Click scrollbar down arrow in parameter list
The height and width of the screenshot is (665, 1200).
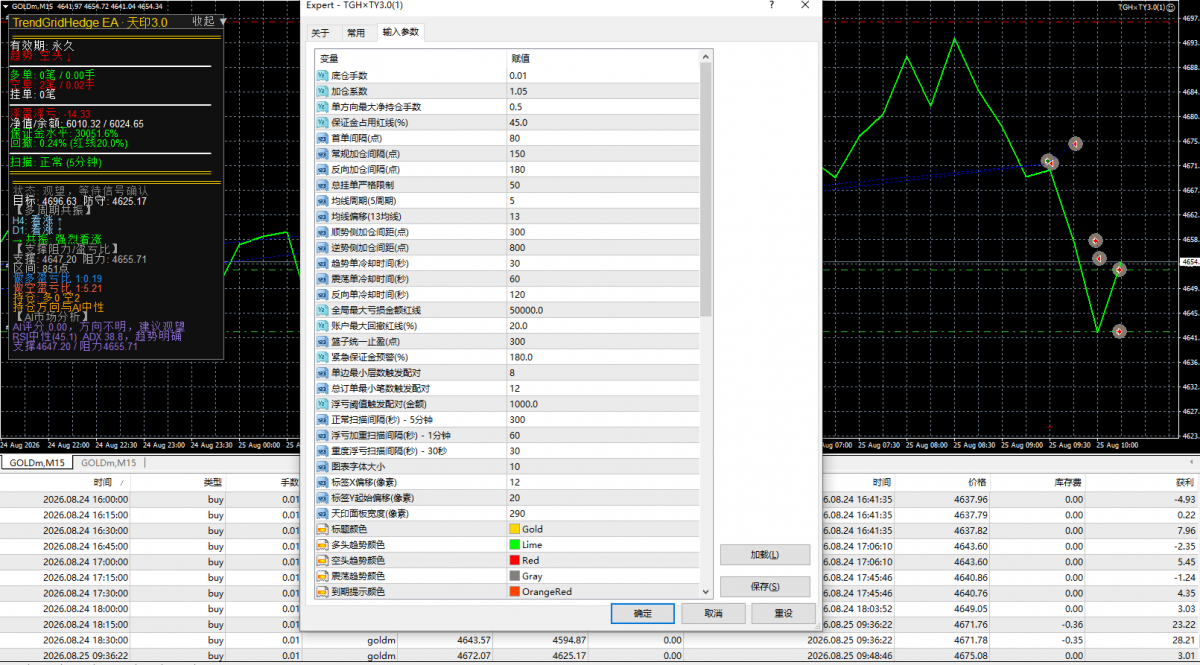pyautogui.click(x=706, y=592)
